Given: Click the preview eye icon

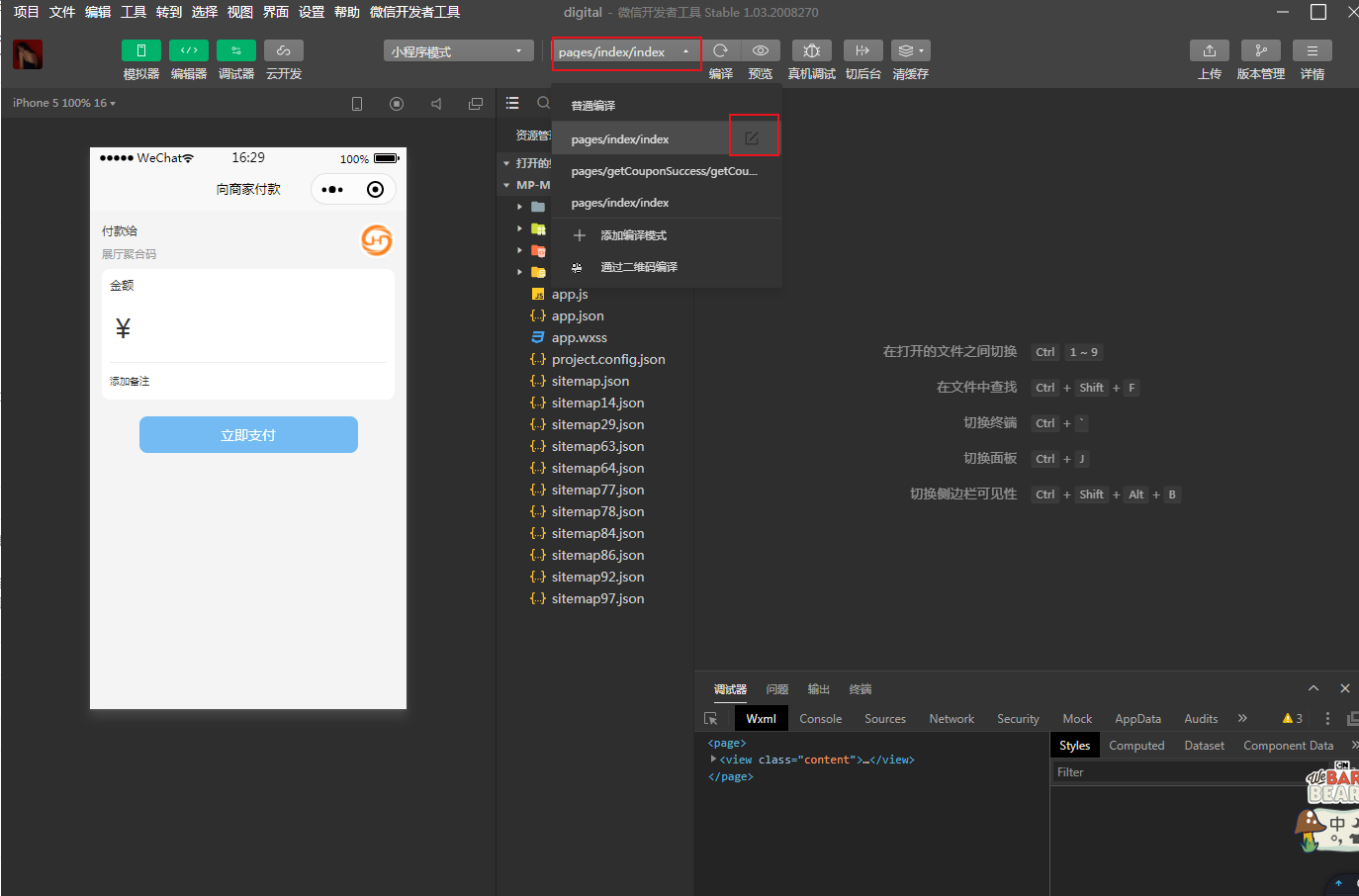Looking at the screenshot, I should (761, 50).
